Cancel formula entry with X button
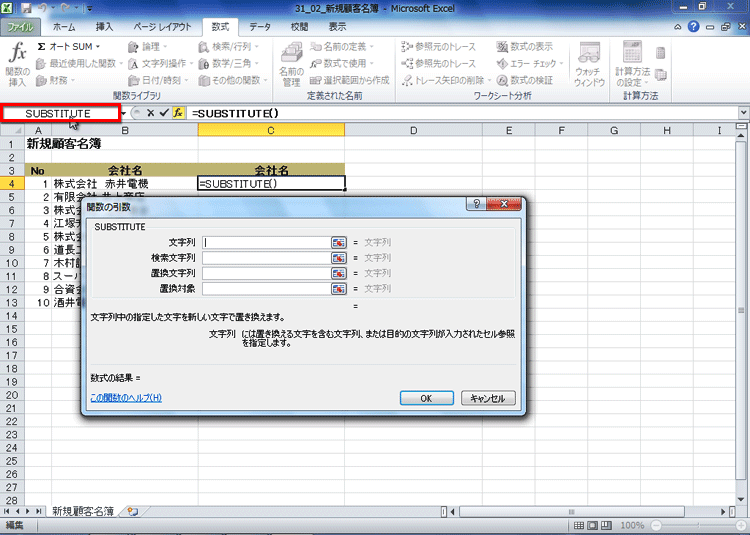750x535 pixels. 150,113
